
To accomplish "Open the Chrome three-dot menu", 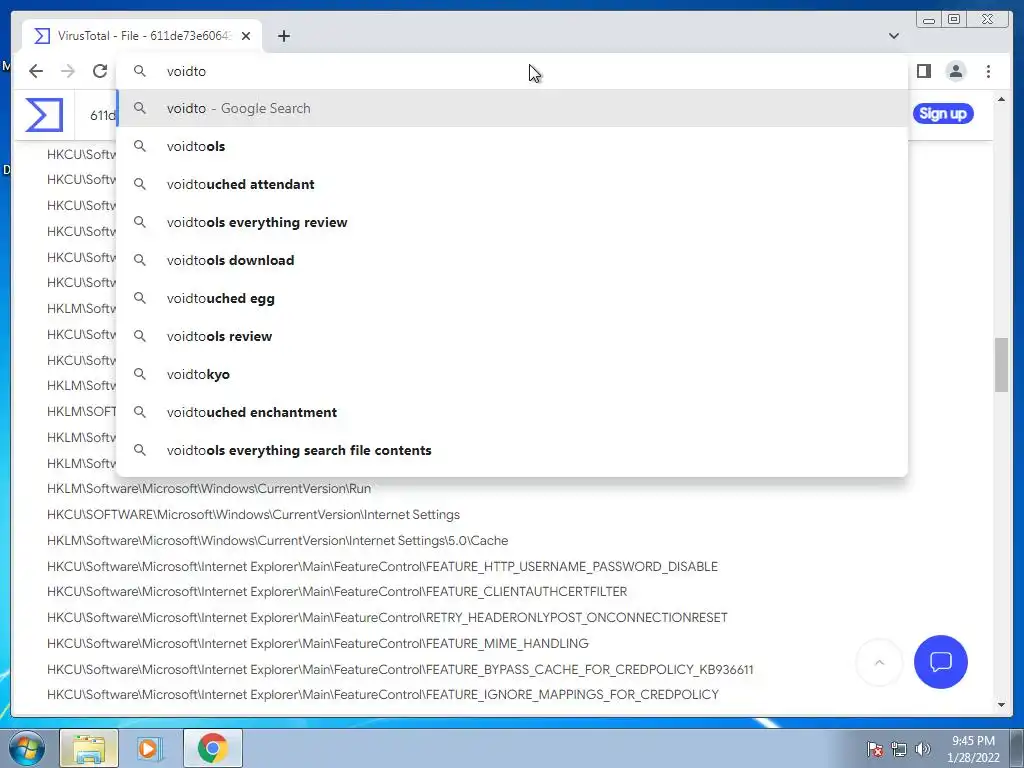I will click(x=988, y=71).
